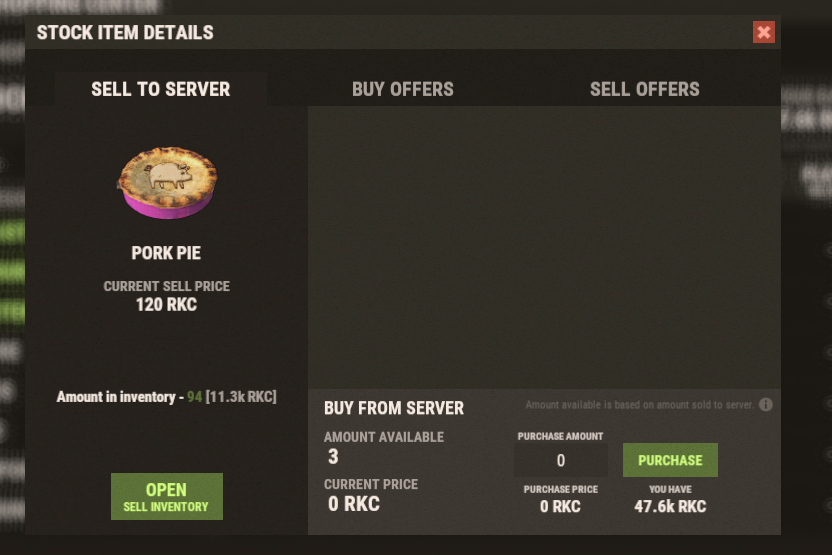Click the Purchase Price 0 RKC value
Viewport: 832px width, 555px height.
tap(560, 506)
